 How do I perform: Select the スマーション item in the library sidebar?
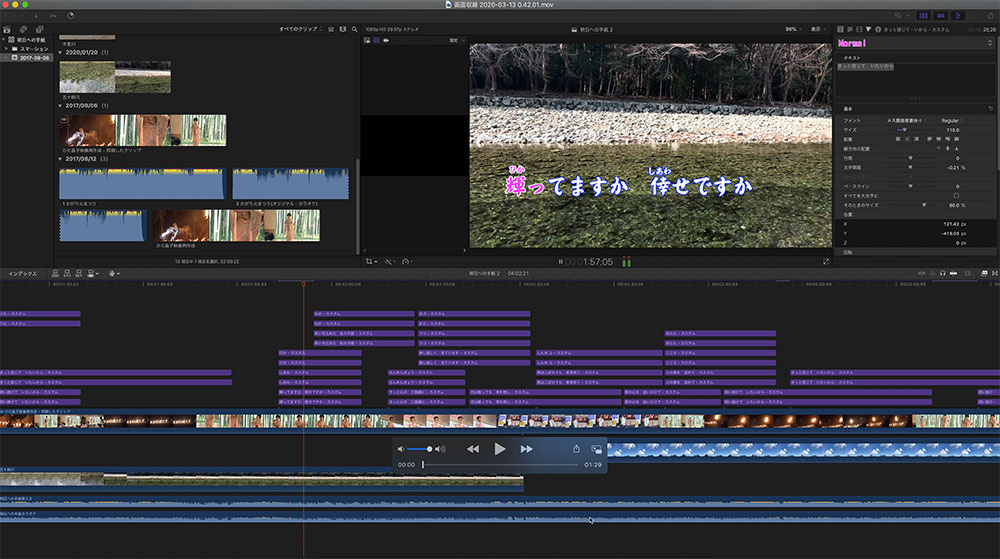(x=36, y=48)
